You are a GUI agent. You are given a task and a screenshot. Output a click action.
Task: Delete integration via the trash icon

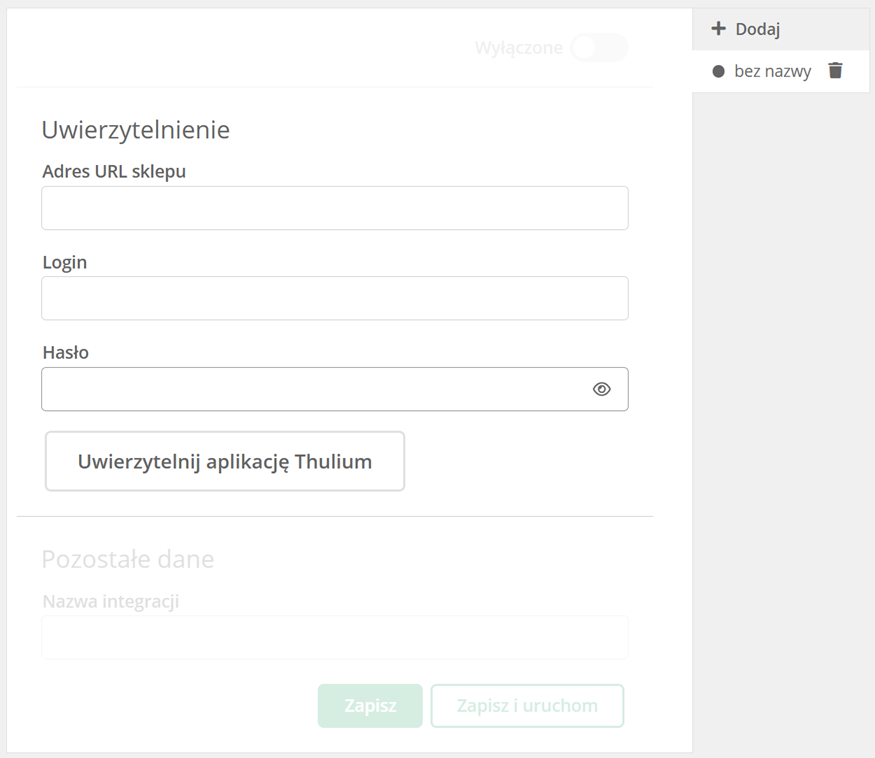tap(835, 70)
